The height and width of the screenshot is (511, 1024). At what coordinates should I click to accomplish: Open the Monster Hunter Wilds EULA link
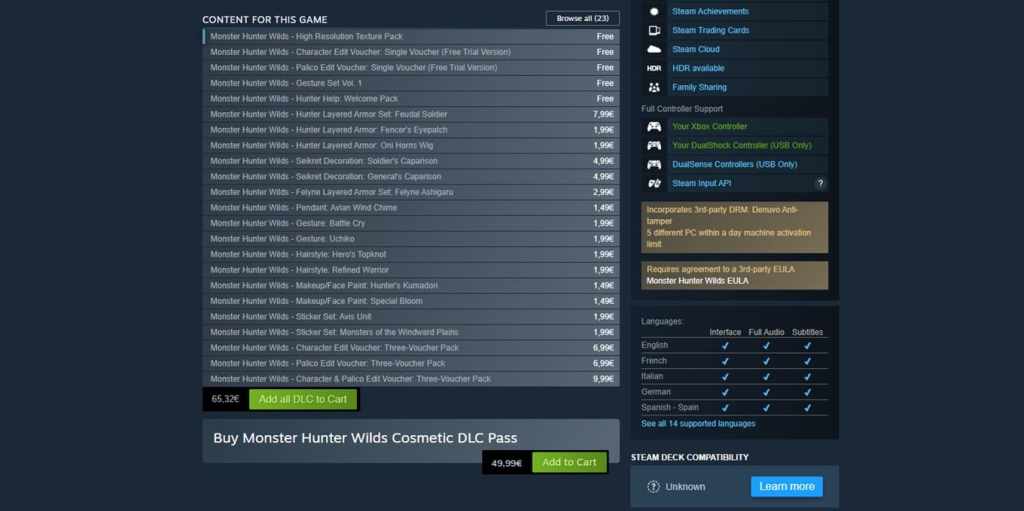click(x=697, y=281)
